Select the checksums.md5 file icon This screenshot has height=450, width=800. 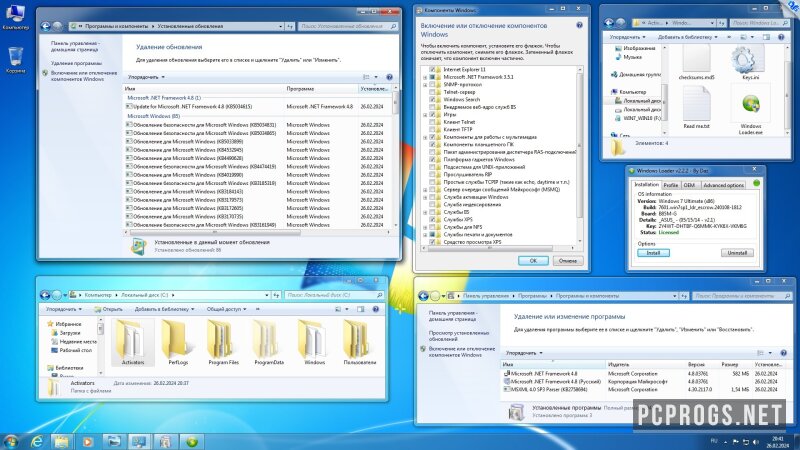point(696,62)
